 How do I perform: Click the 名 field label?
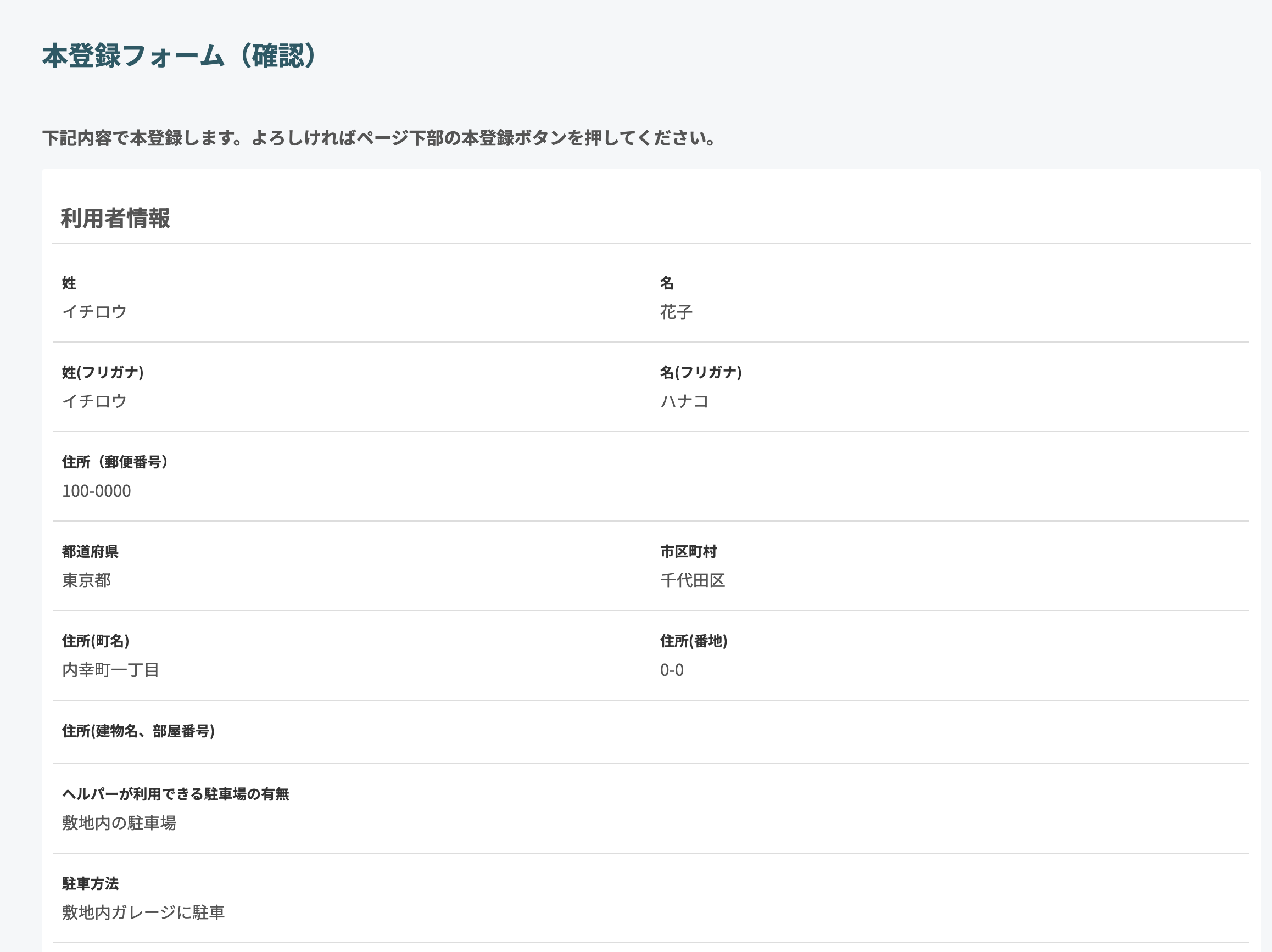[666, 283]
